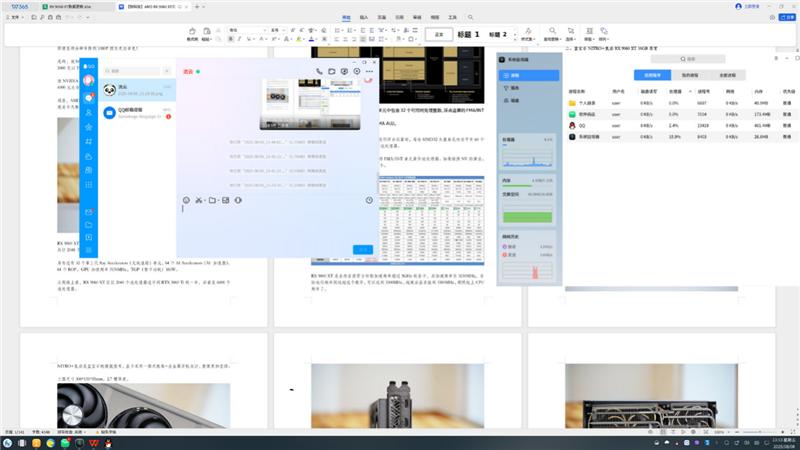This screenshot has height=450, width=800.
Task: Select the QQ process row in the list
Action: click(583, 126)
